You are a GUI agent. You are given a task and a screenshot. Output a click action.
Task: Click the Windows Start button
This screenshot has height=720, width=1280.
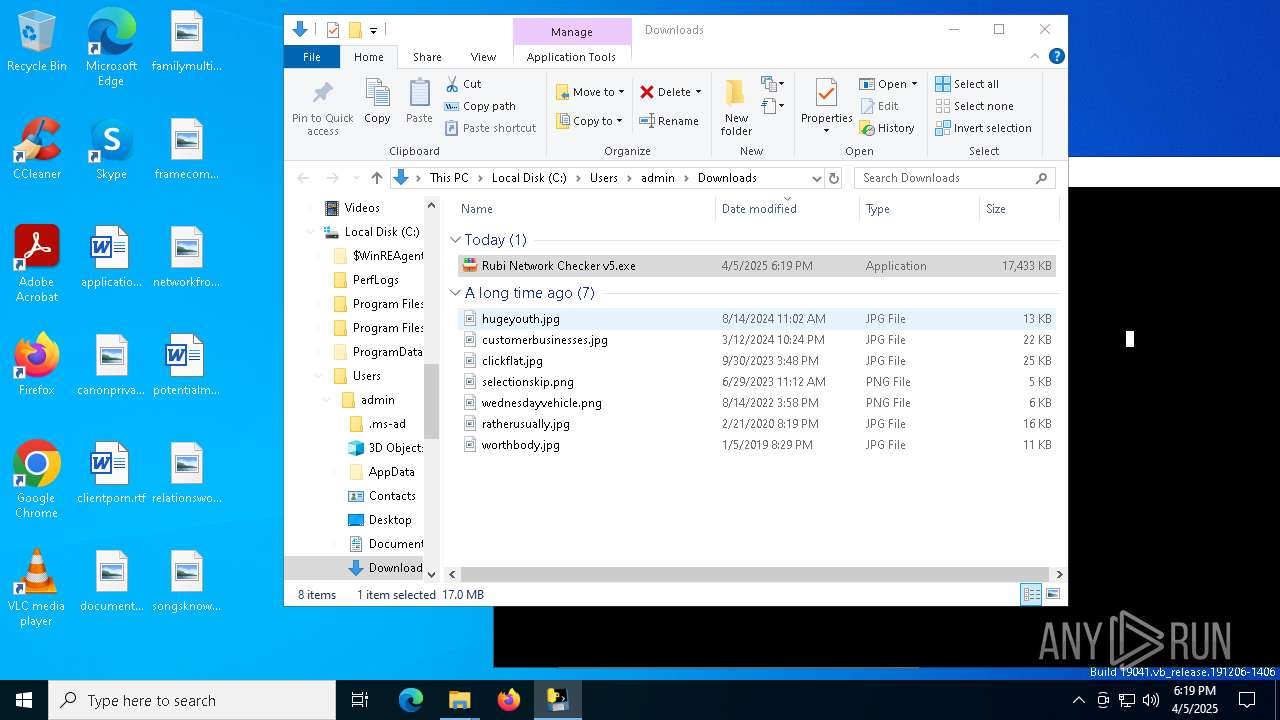coord(24,700)
